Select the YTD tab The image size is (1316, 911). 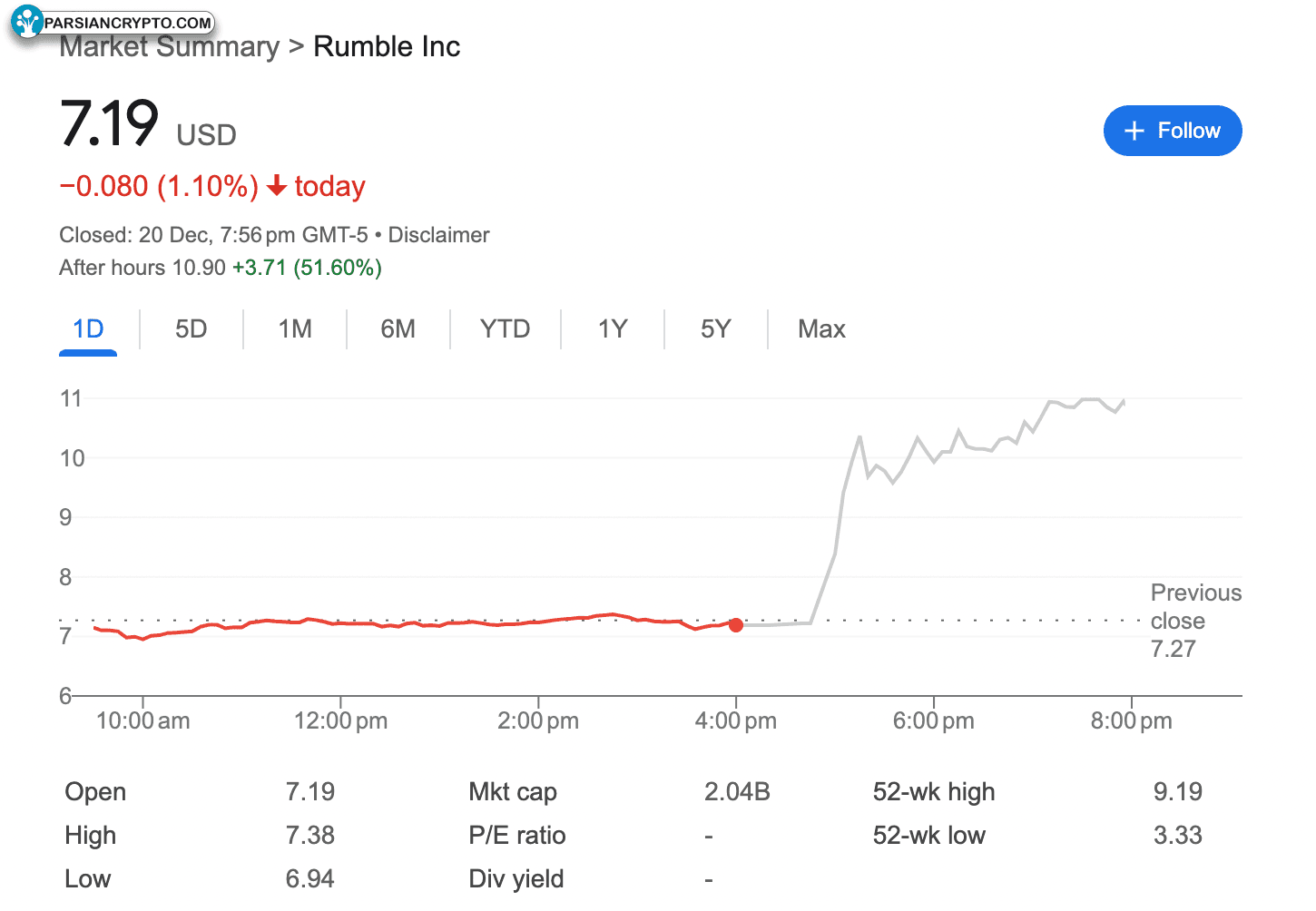point(505,328)
